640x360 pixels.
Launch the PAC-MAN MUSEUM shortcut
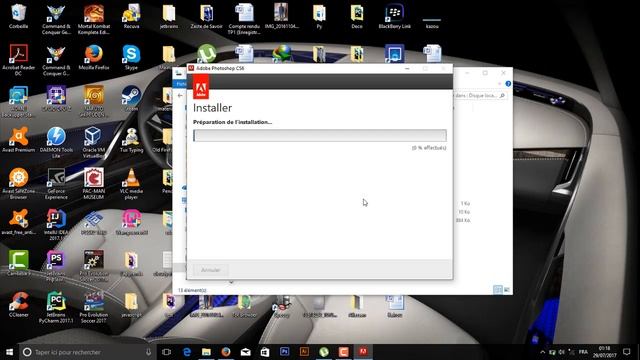(x=93, y=184)
